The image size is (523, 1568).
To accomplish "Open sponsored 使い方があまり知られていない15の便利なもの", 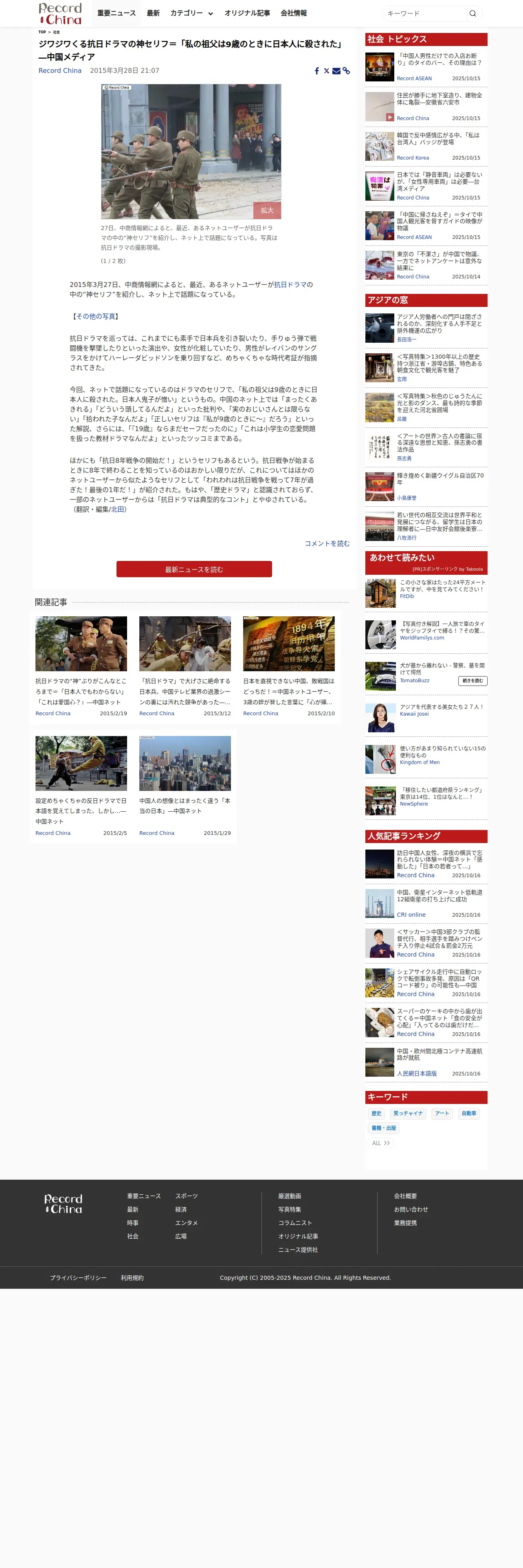I will tap(443, 752).
